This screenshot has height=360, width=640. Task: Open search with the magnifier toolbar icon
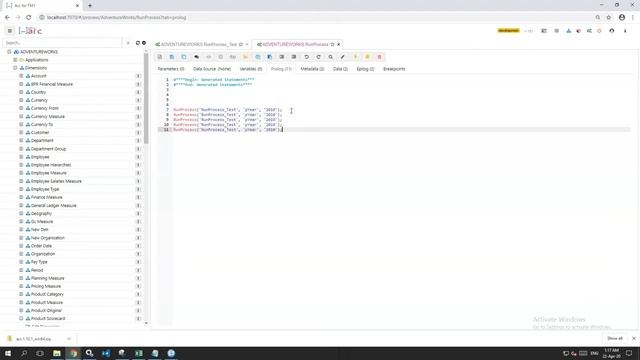point(331,57)
